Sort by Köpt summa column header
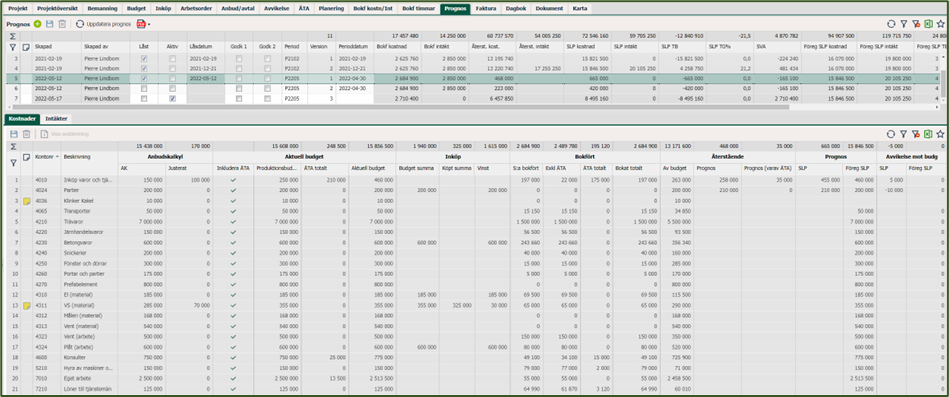 (457, 168)
